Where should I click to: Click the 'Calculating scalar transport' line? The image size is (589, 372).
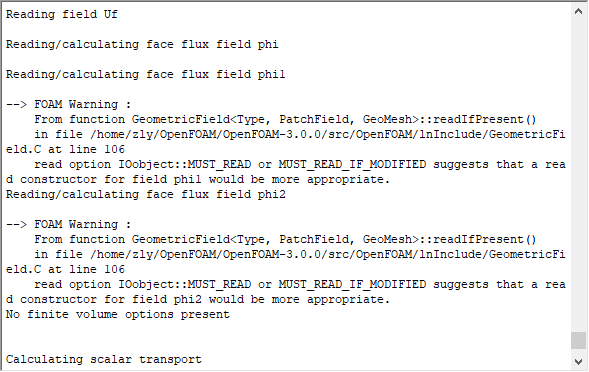(104, 360)
